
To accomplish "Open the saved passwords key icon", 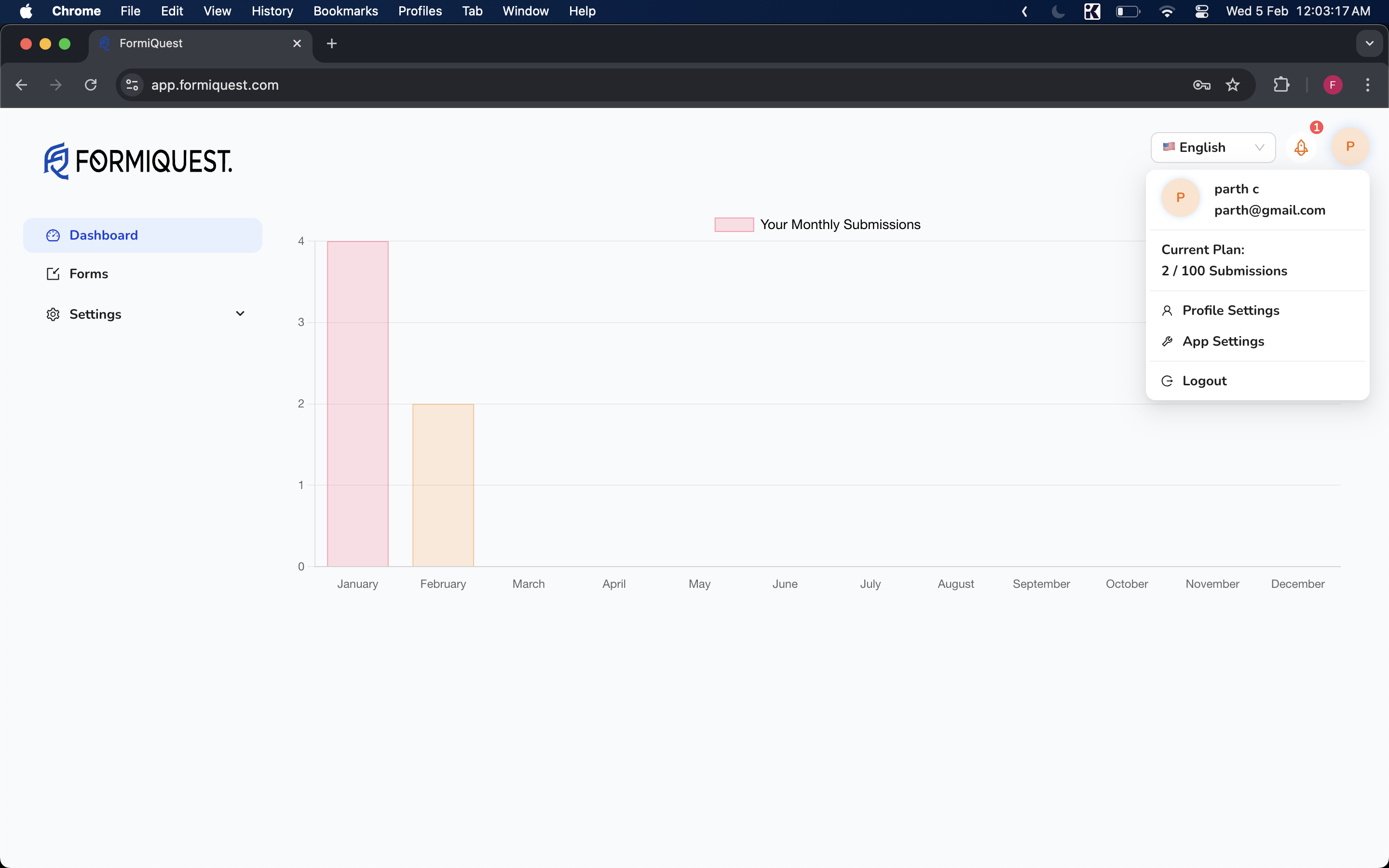I will [x=1201, y=85].
